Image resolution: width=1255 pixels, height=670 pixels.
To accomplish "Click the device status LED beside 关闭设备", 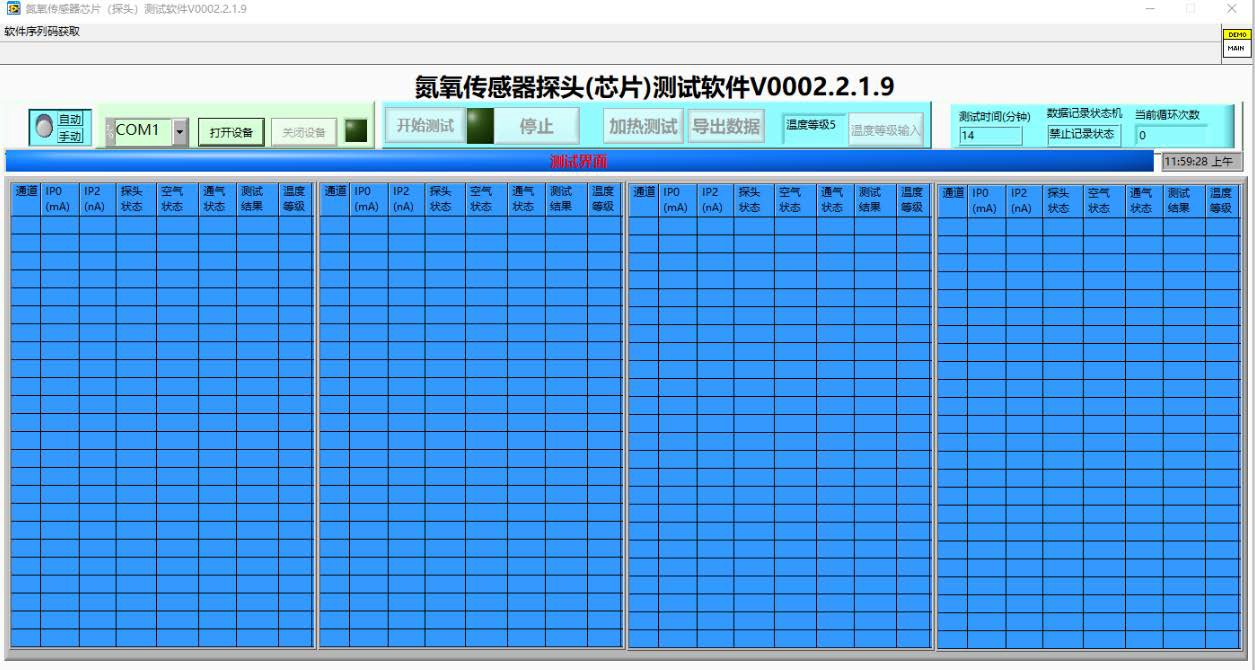I will [356, 131].
